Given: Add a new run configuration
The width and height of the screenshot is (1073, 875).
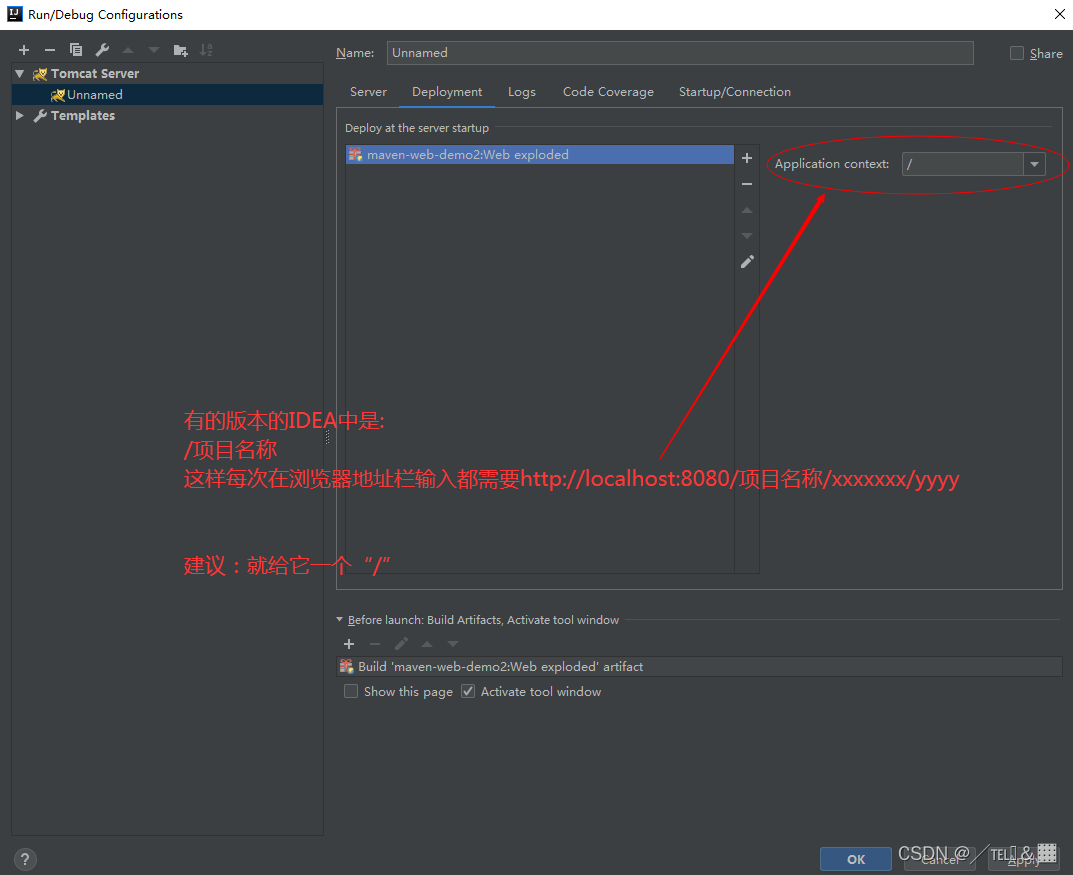Looking at the screenshot, I should click(24, 49).
